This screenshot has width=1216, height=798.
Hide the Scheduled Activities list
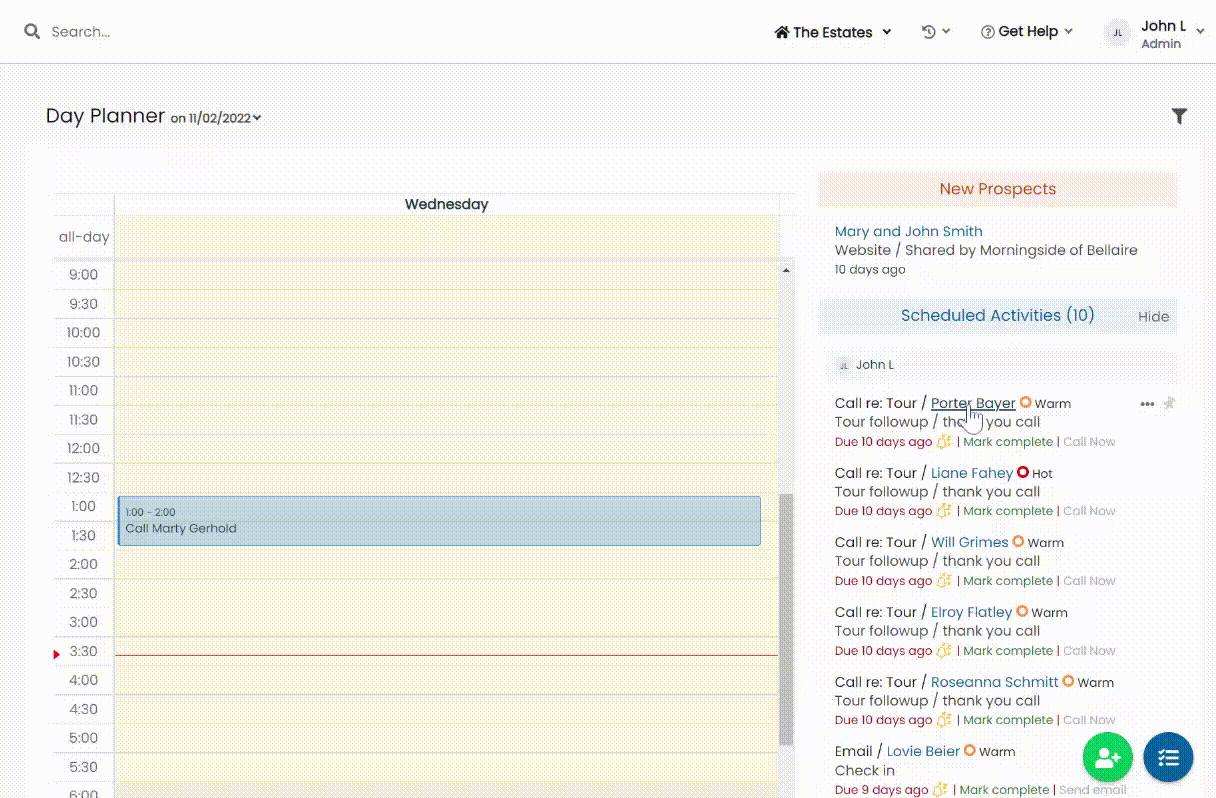(x=1153, y=316)
